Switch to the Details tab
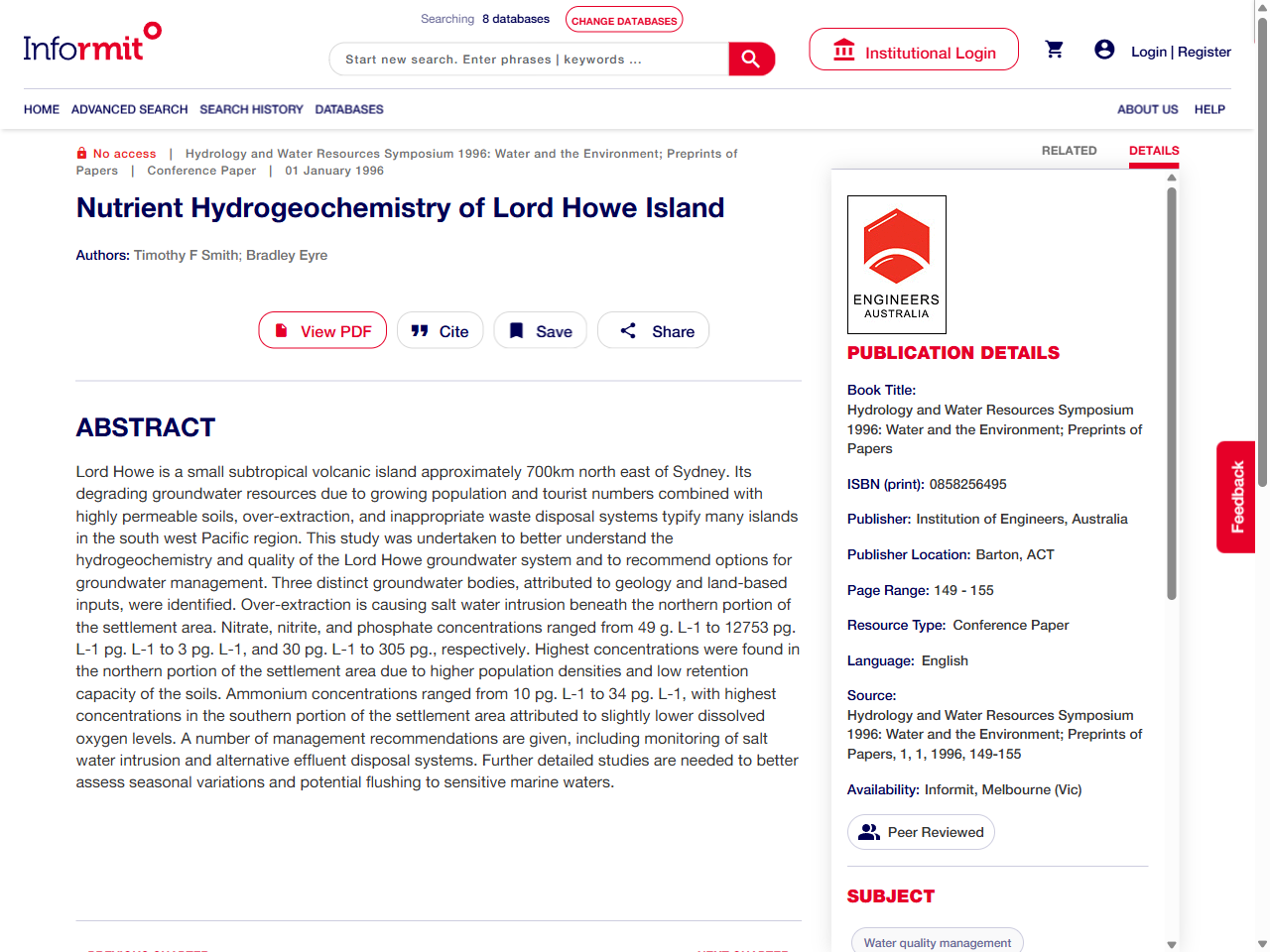The width and height of the screenshot is (1270, 952). [x=1154, y=151]
